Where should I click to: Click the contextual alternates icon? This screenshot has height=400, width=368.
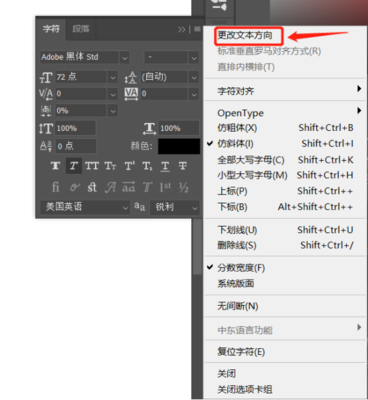click(x=75, y=187)
